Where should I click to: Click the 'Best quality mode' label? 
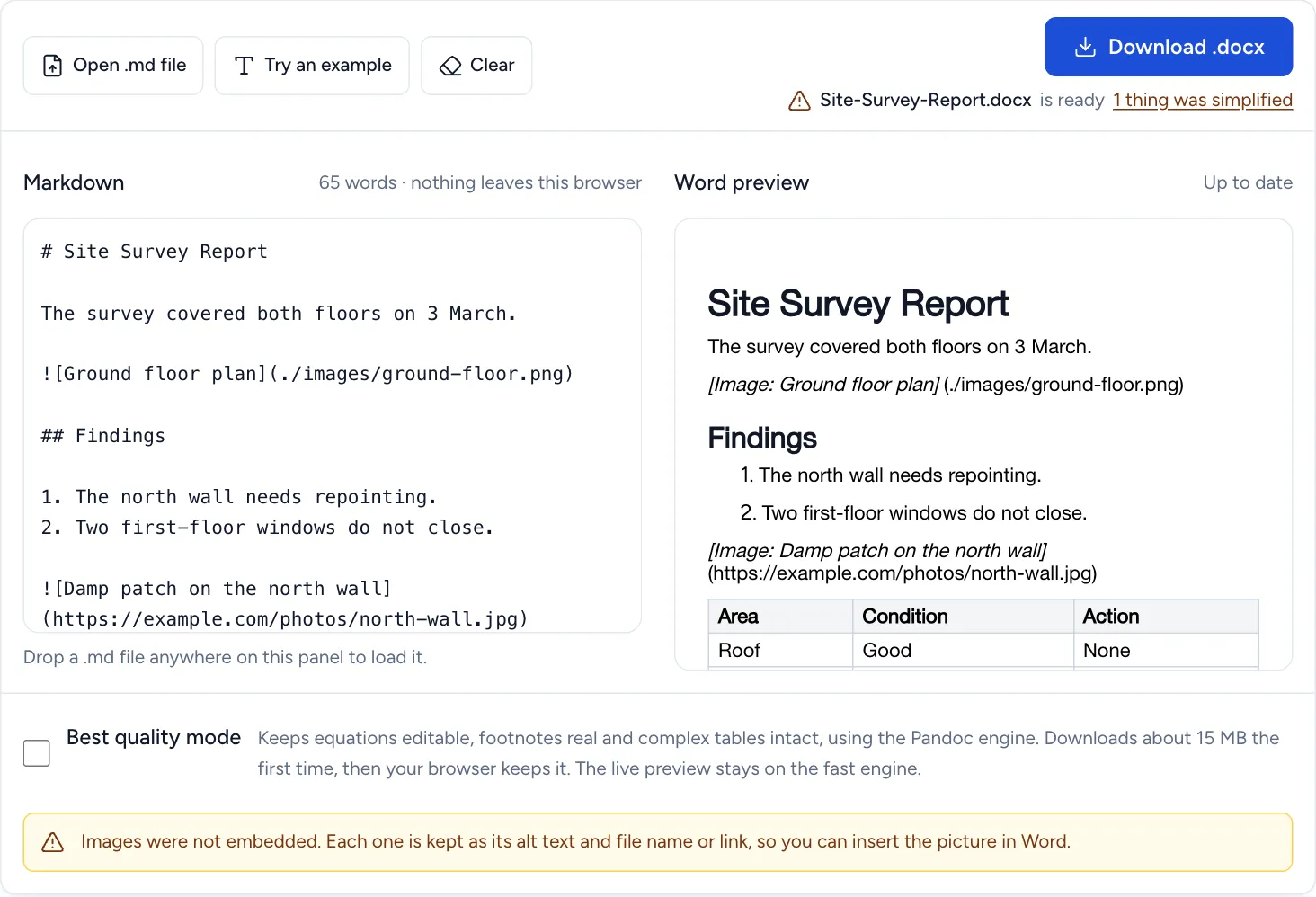(154, 737)
